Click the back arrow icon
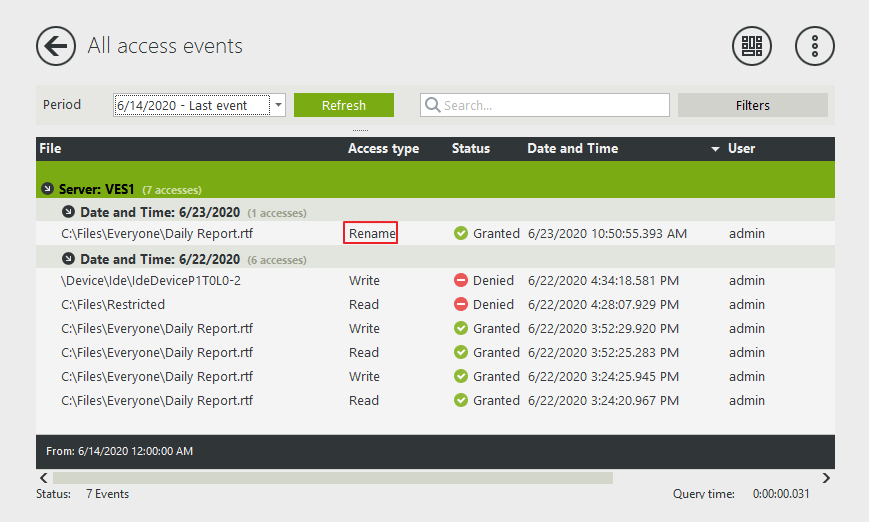Screen dimensions: 869x522 coord(56,46)
